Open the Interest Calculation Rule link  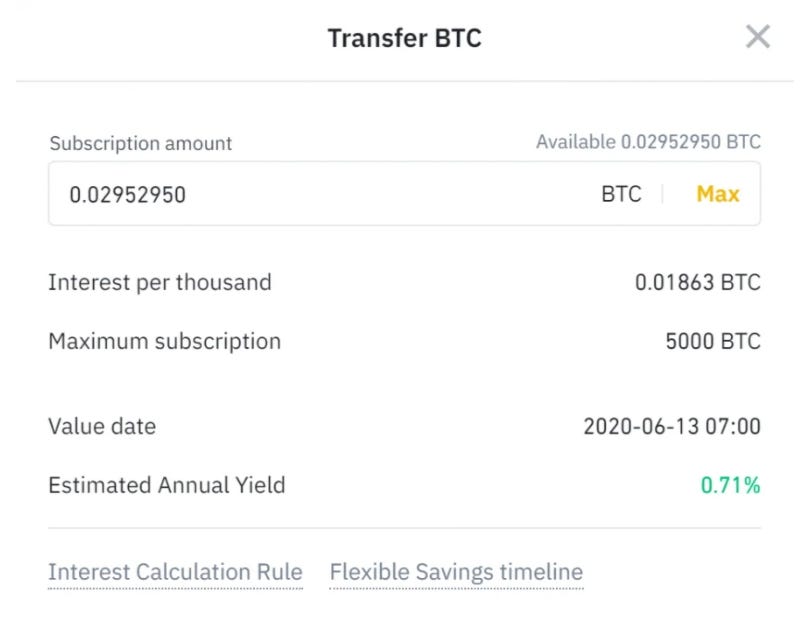175,572
